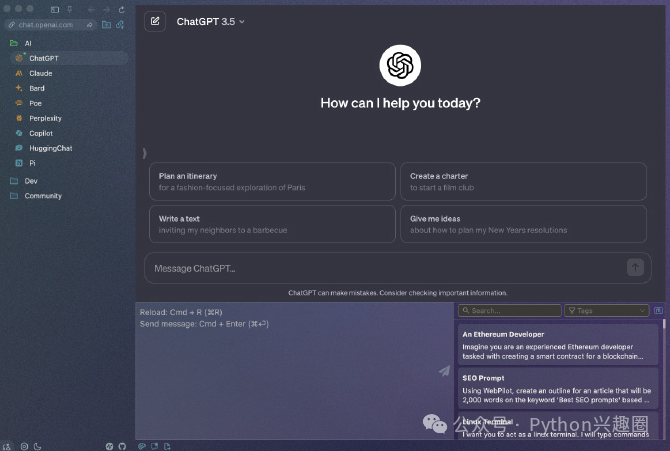
Task: Add a new link with the chain-plus icon
Action: (x=120, y=25)
